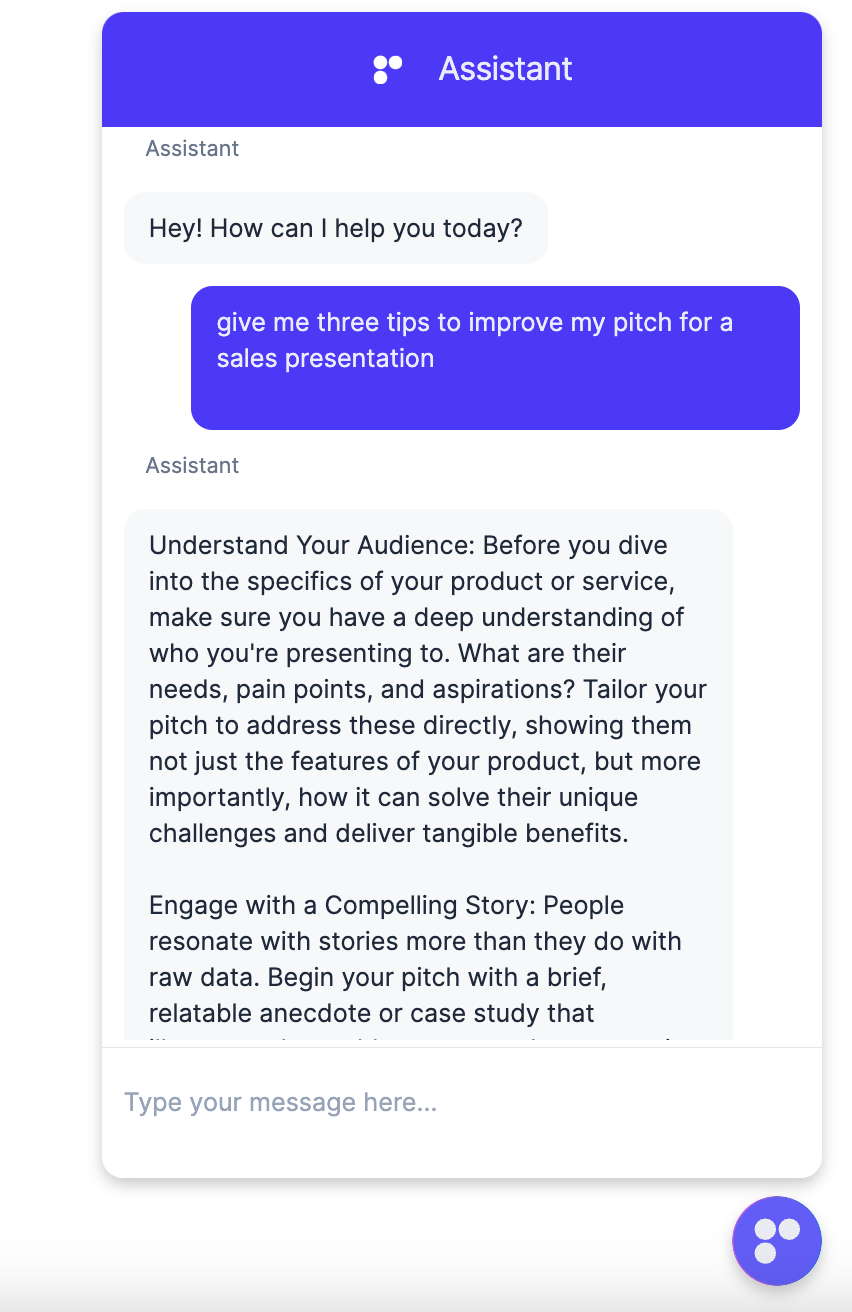852x1312 pixels.
Task: Click the "Understand Your Audience" heading text
Action: coord(312,546)
